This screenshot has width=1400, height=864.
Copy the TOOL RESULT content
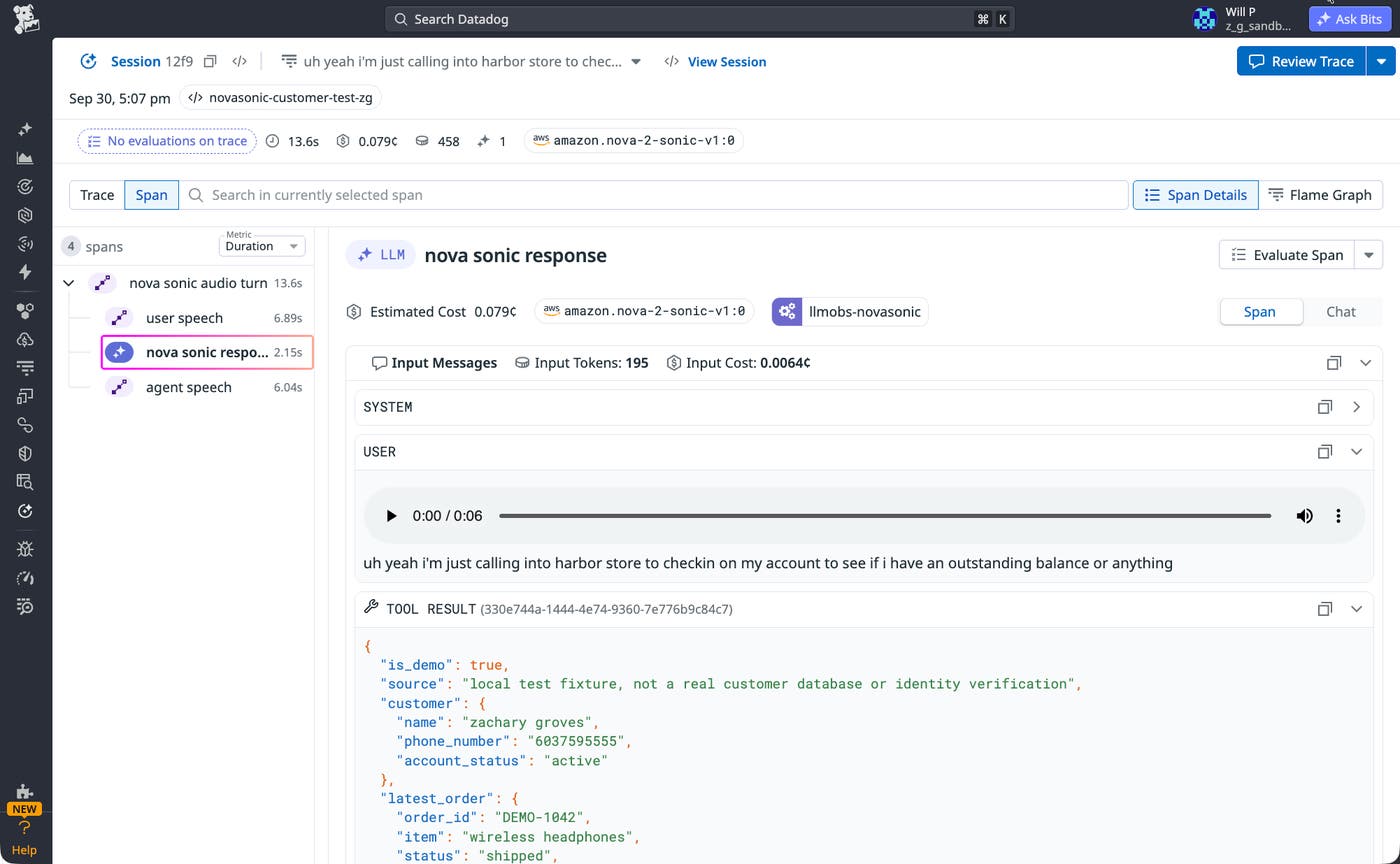(x=1324, y=609)
